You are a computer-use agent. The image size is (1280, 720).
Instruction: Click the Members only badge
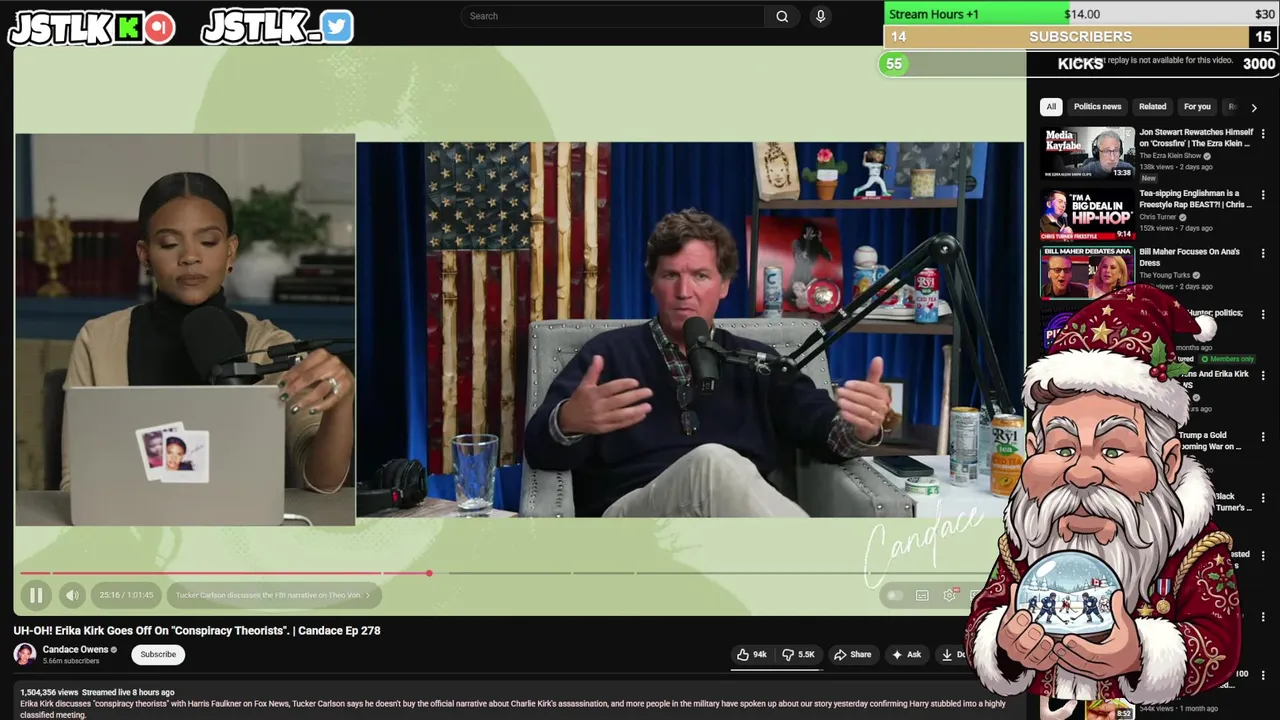1228,359
